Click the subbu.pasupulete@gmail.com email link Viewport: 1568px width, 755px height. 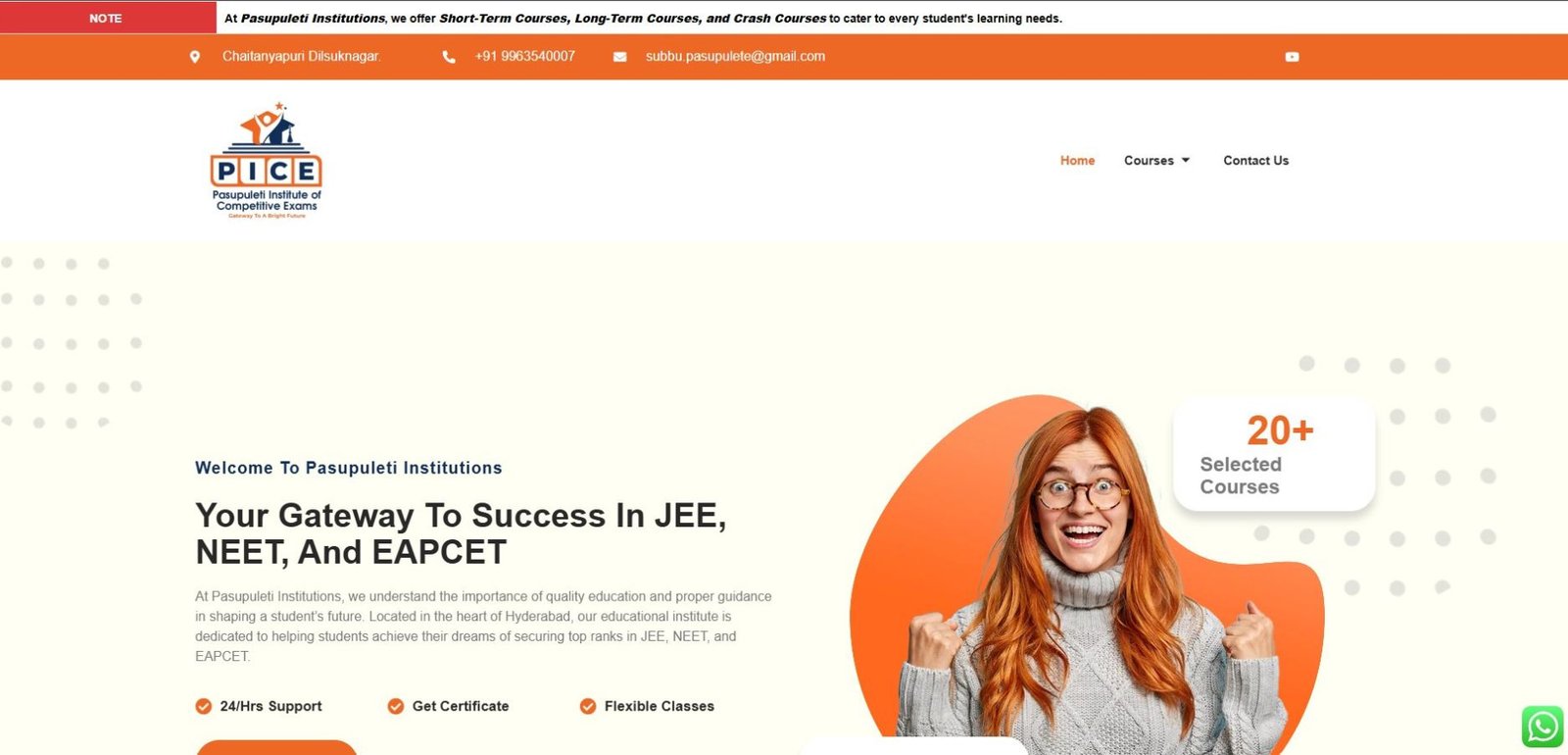click(735, 57)
